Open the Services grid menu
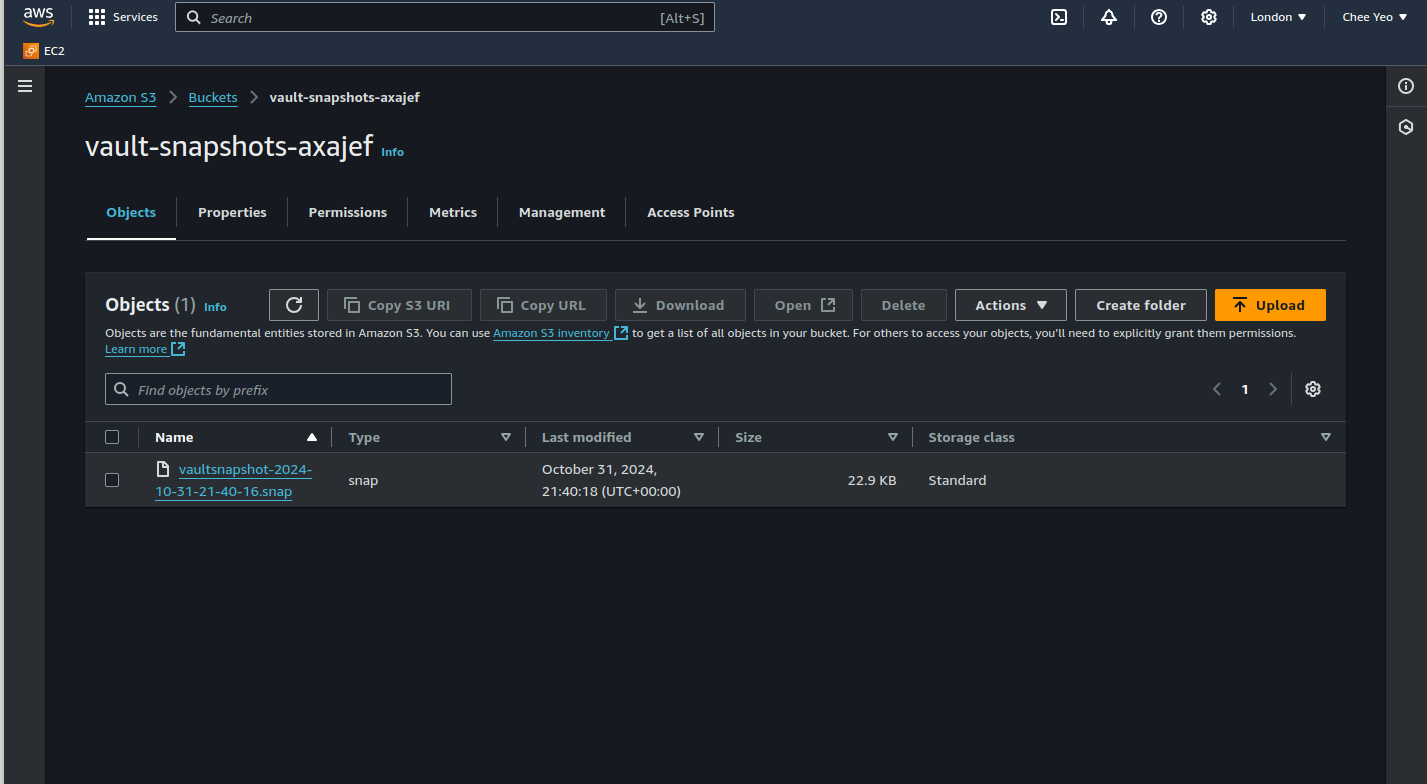Viewport: 1427px width, 784px height. (x=123, y=17)
